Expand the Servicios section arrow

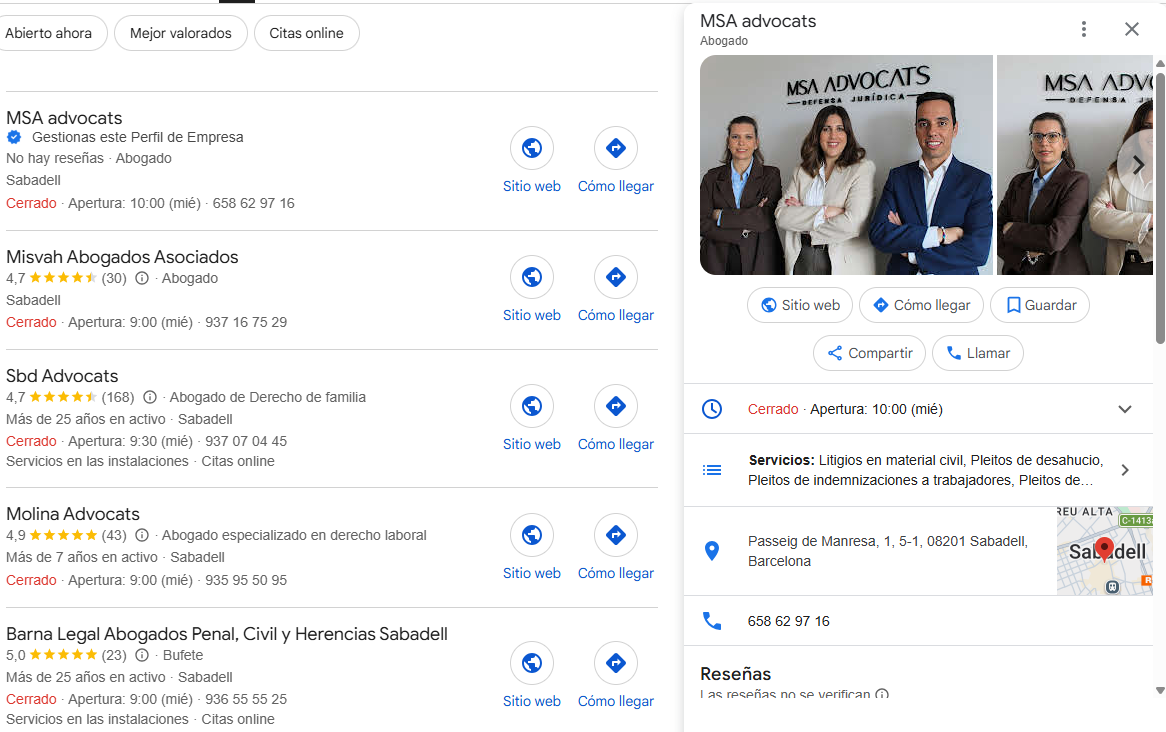click(x=1124, y=470)
